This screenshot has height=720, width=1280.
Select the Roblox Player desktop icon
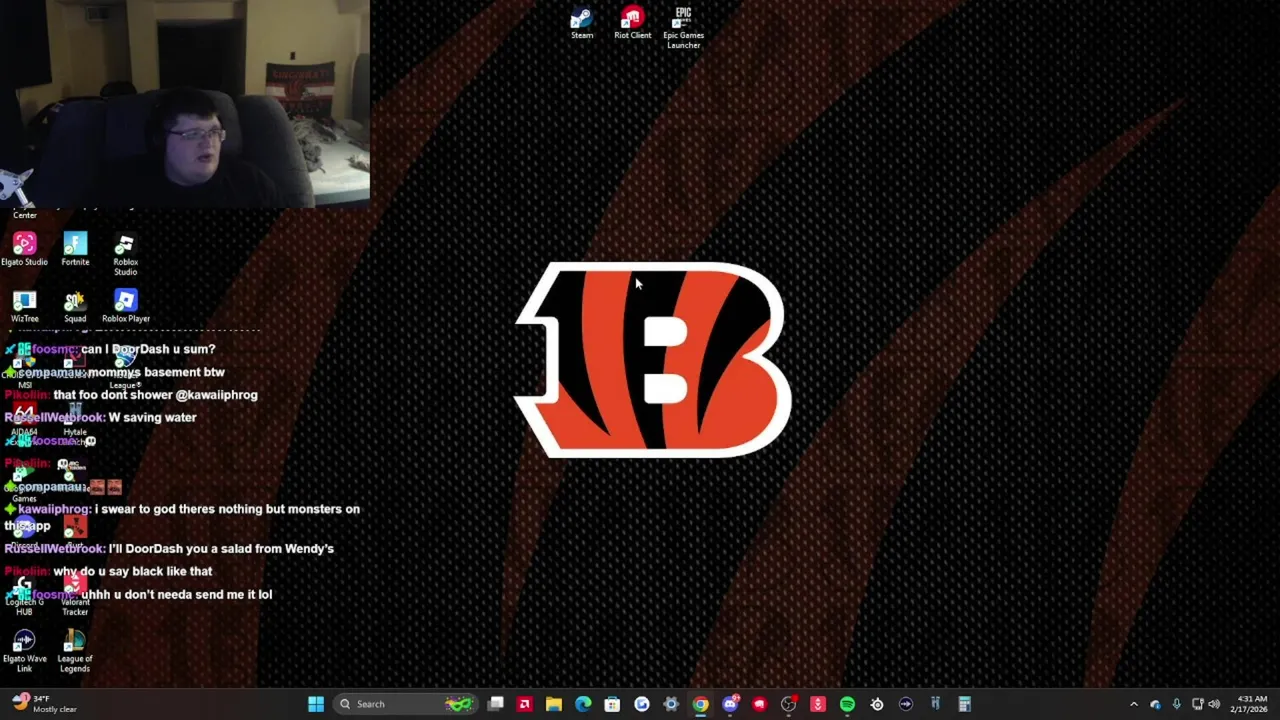coord(125,307)
